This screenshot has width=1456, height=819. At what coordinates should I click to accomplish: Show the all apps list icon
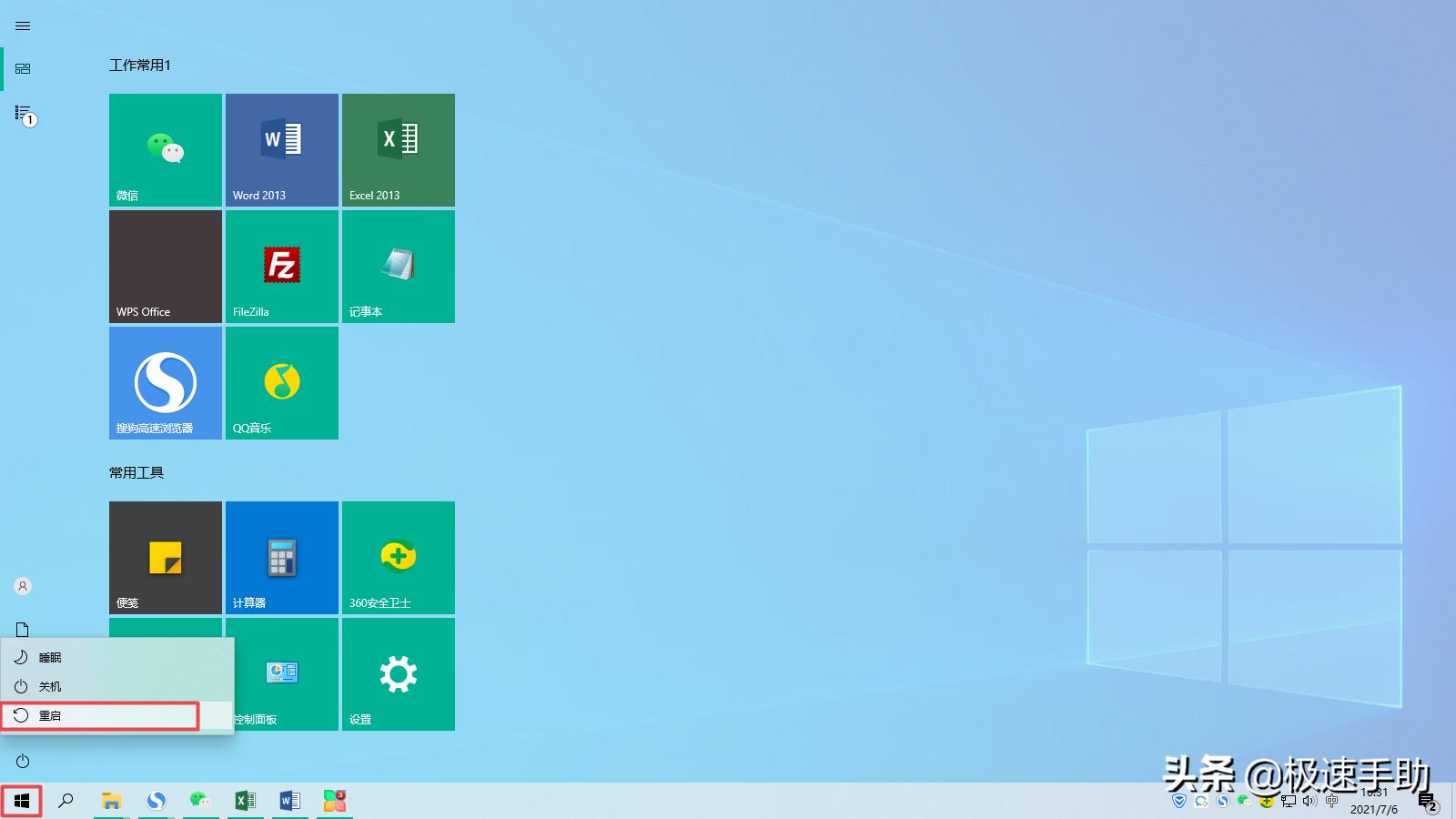(25, 115)
